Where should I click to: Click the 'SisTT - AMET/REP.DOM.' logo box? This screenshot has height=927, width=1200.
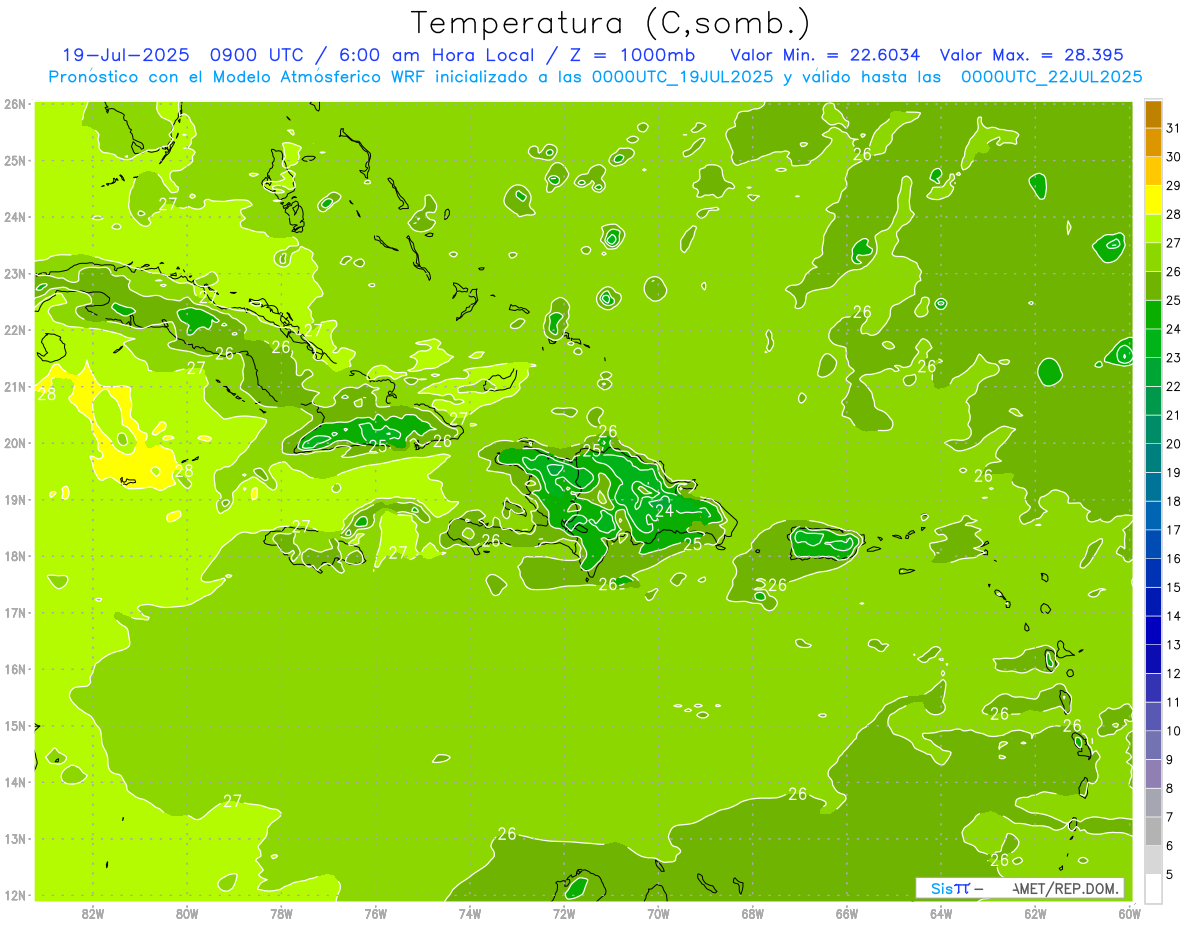tap(1019, 888)
